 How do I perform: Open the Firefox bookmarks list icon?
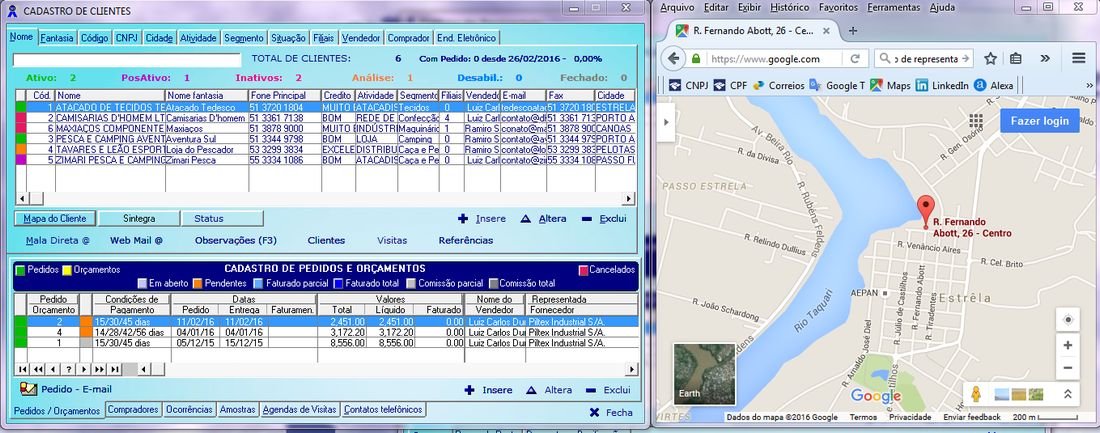[x=1015, y=58]
